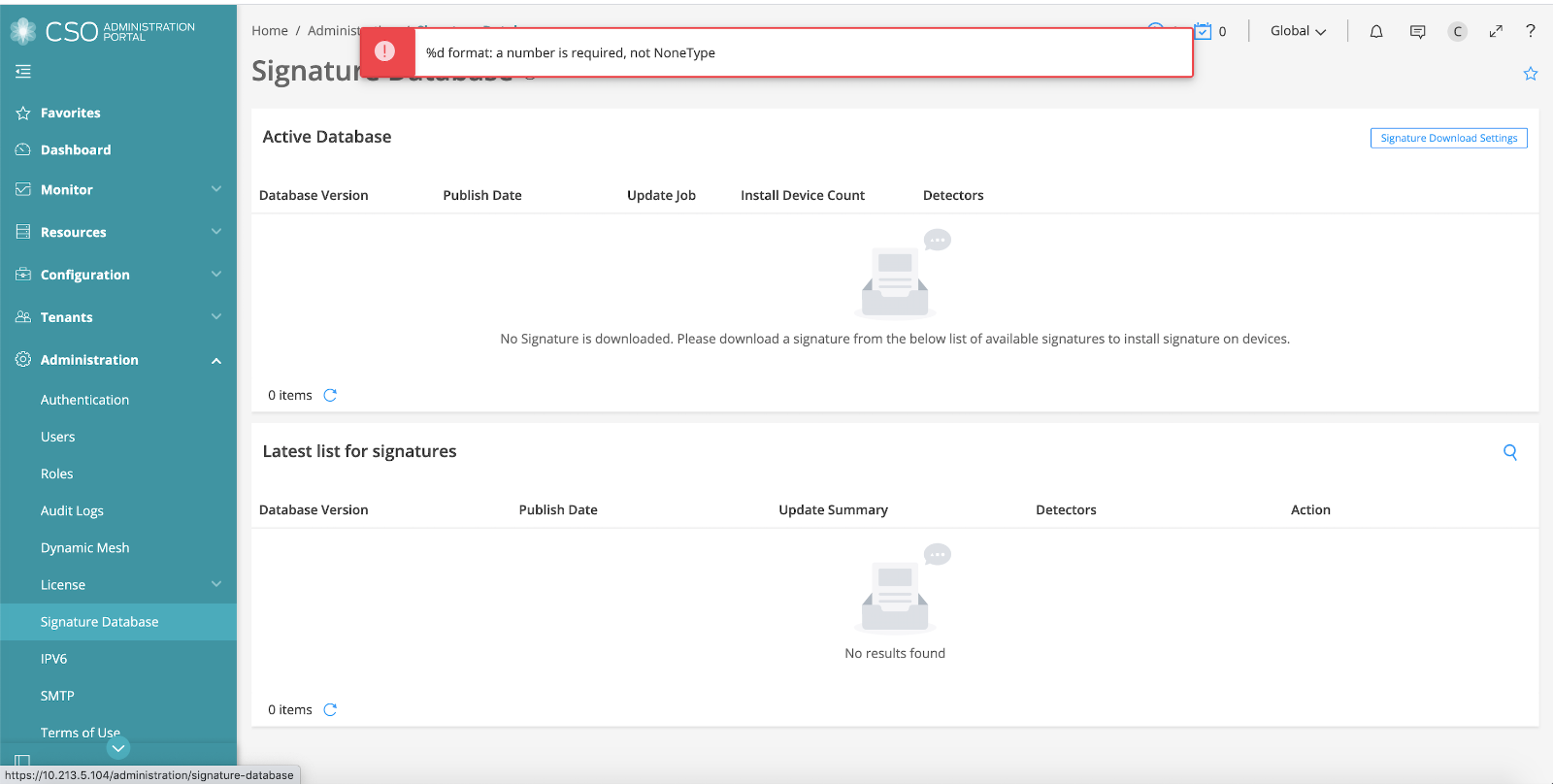This screenshot has height=784, width=1553.
Task: Open user profile avatar C
Action: [x=1457, y=31]
